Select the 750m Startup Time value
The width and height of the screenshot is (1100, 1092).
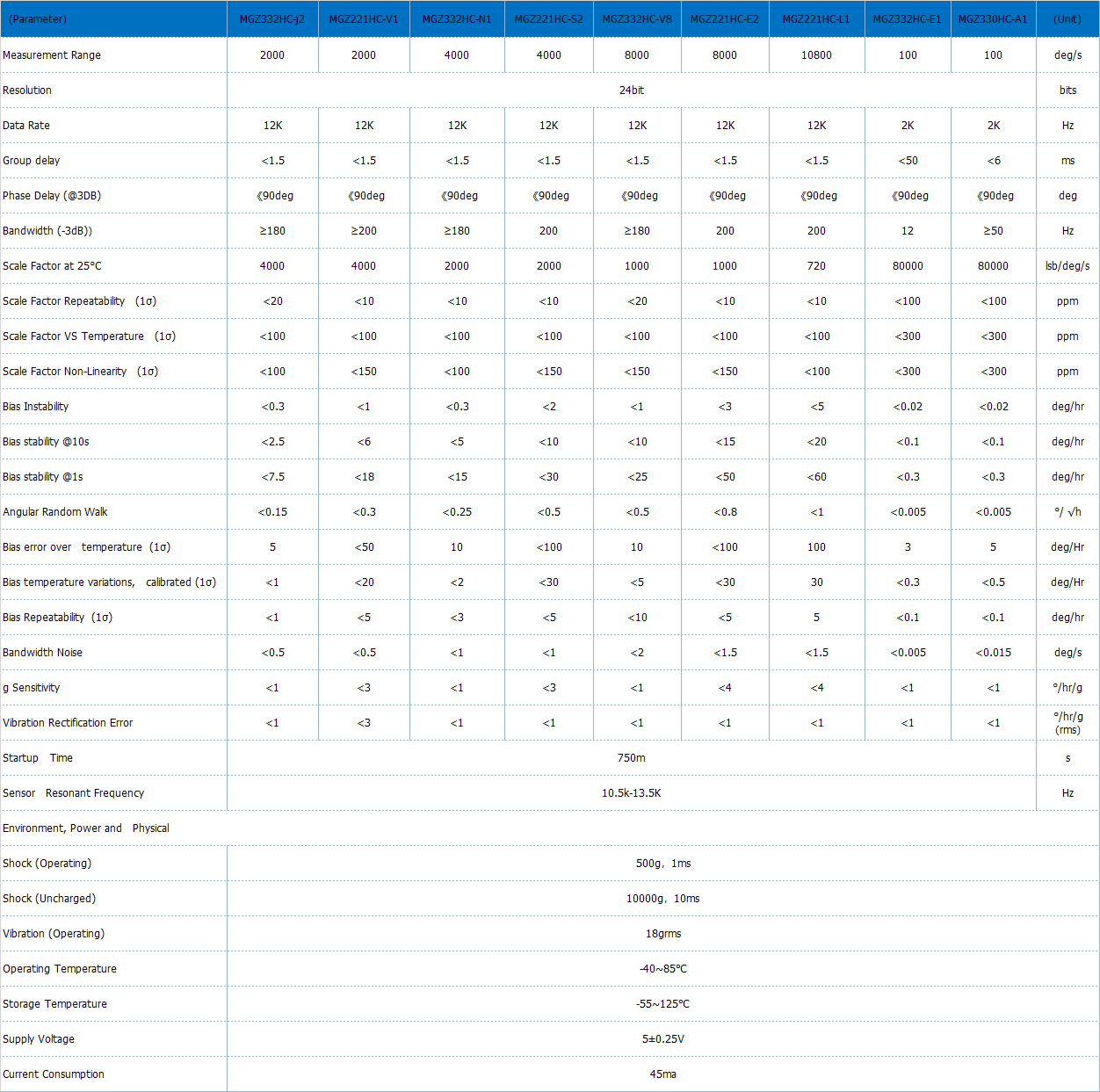click(x=631, y=758)
